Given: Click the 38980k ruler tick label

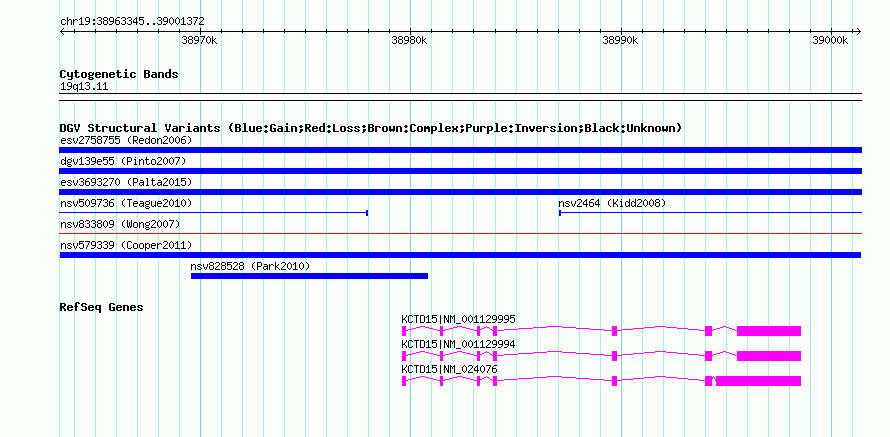Looking at the screenshot, I should pyautogui.click(x=410, y=41).
